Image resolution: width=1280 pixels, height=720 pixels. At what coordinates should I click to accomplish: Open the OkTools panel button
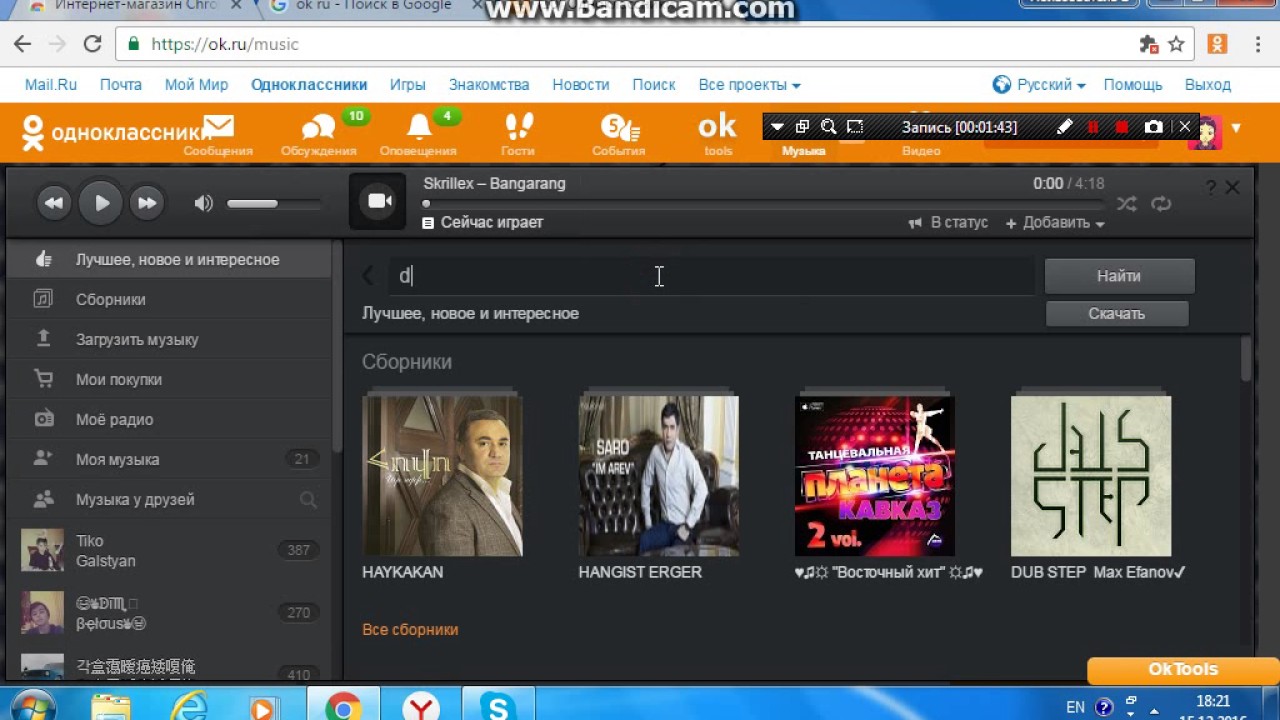1183,669
